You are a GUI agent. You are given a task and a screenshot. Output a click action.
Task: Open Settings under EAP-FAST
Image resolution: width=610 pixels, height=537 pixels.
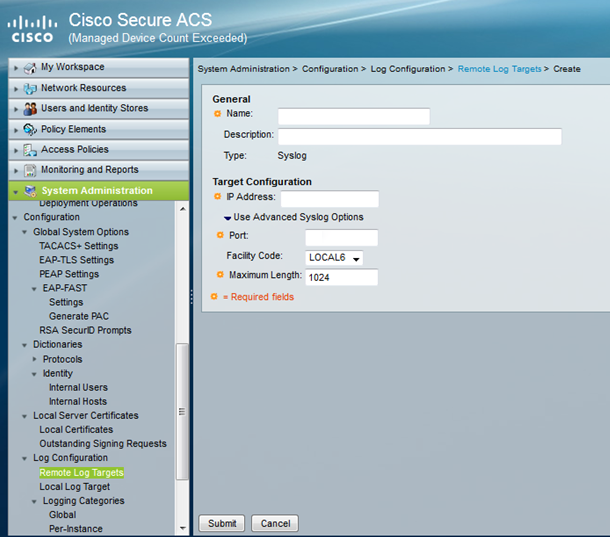(66, 302)
